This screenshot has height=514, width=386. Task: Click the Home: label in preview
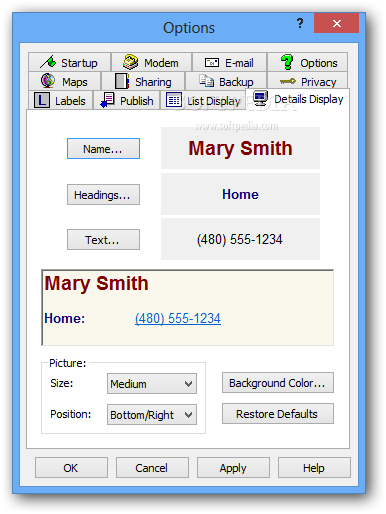pos(65,318)
